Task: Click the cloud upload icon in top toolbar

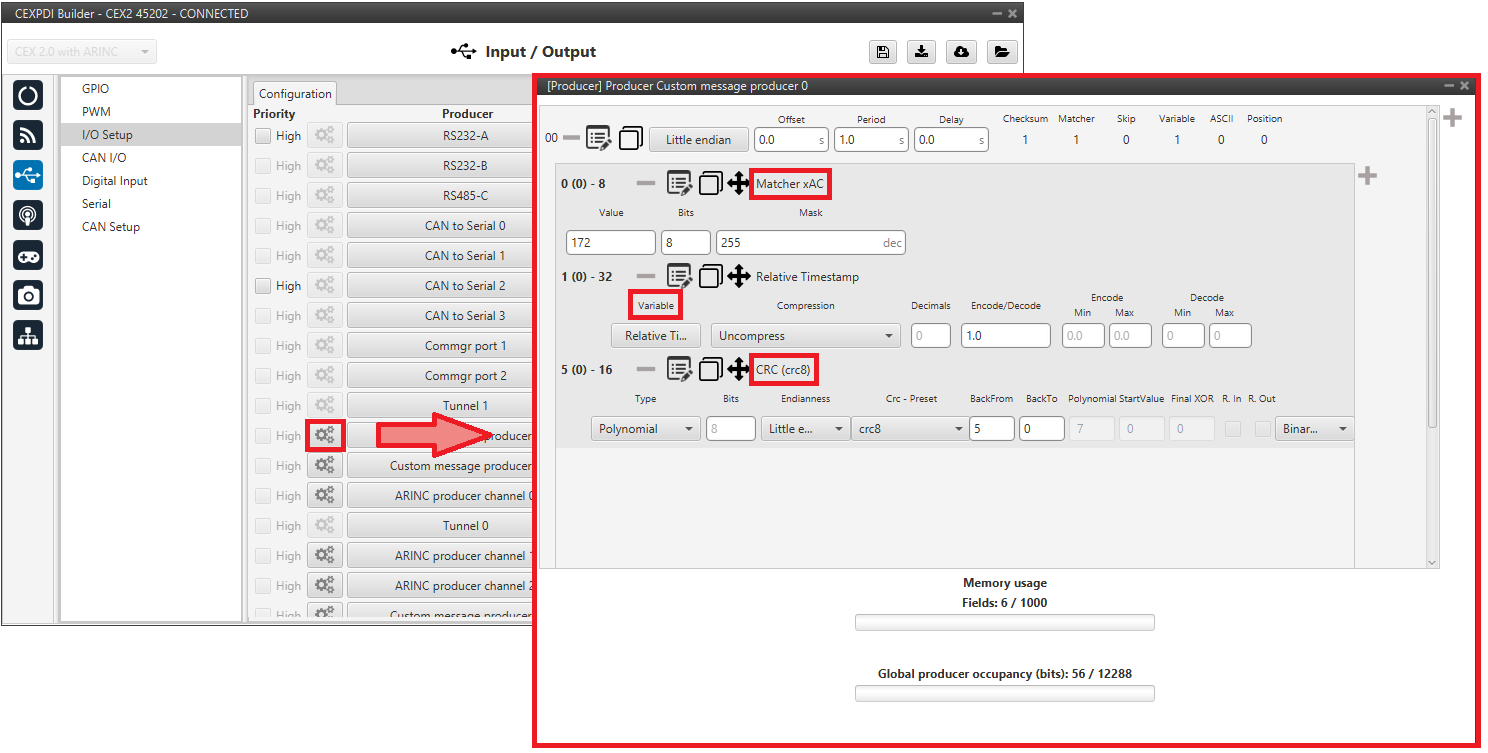Action: pos(960,52)
